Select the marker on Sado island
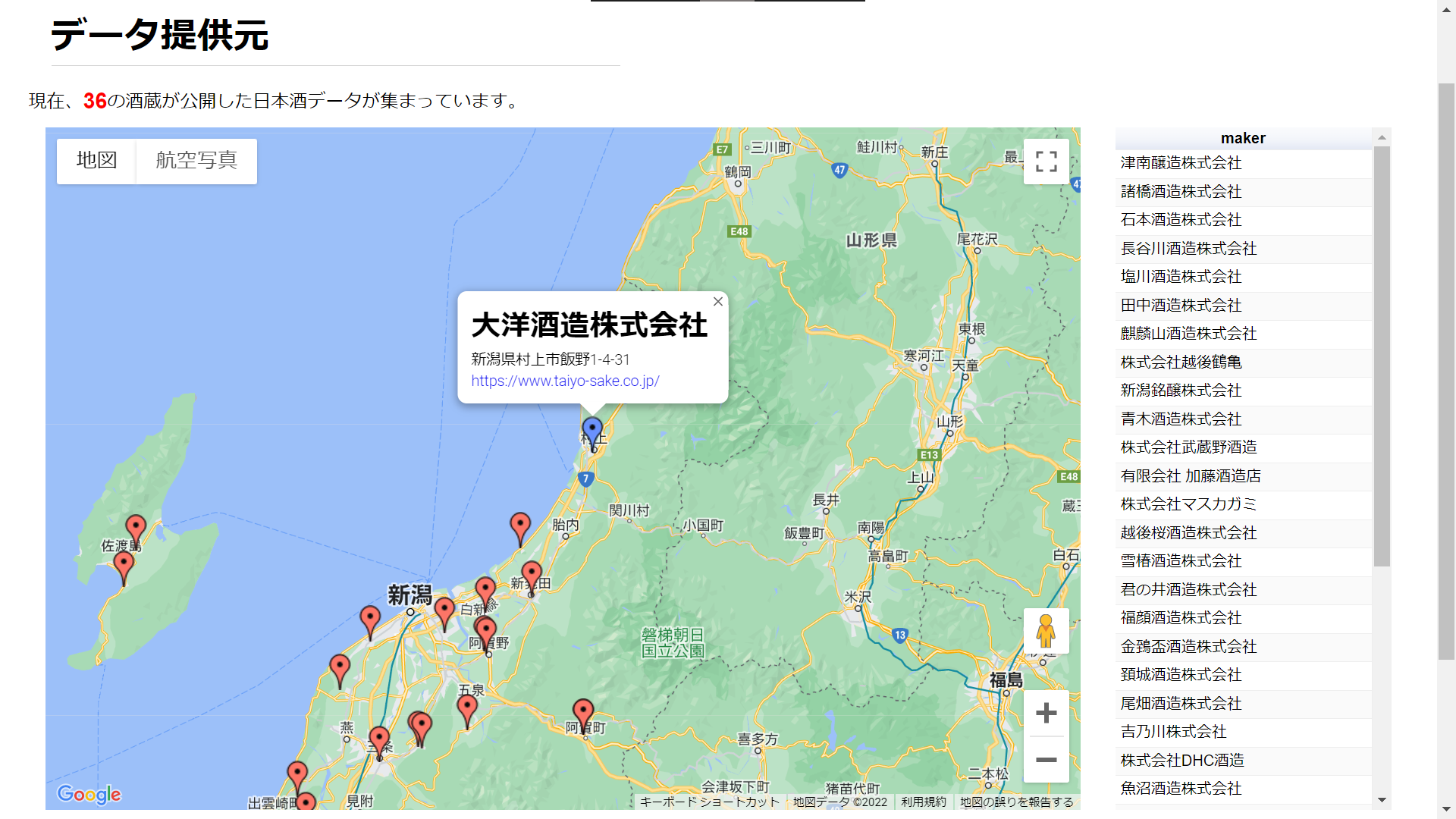 [135, 525]
